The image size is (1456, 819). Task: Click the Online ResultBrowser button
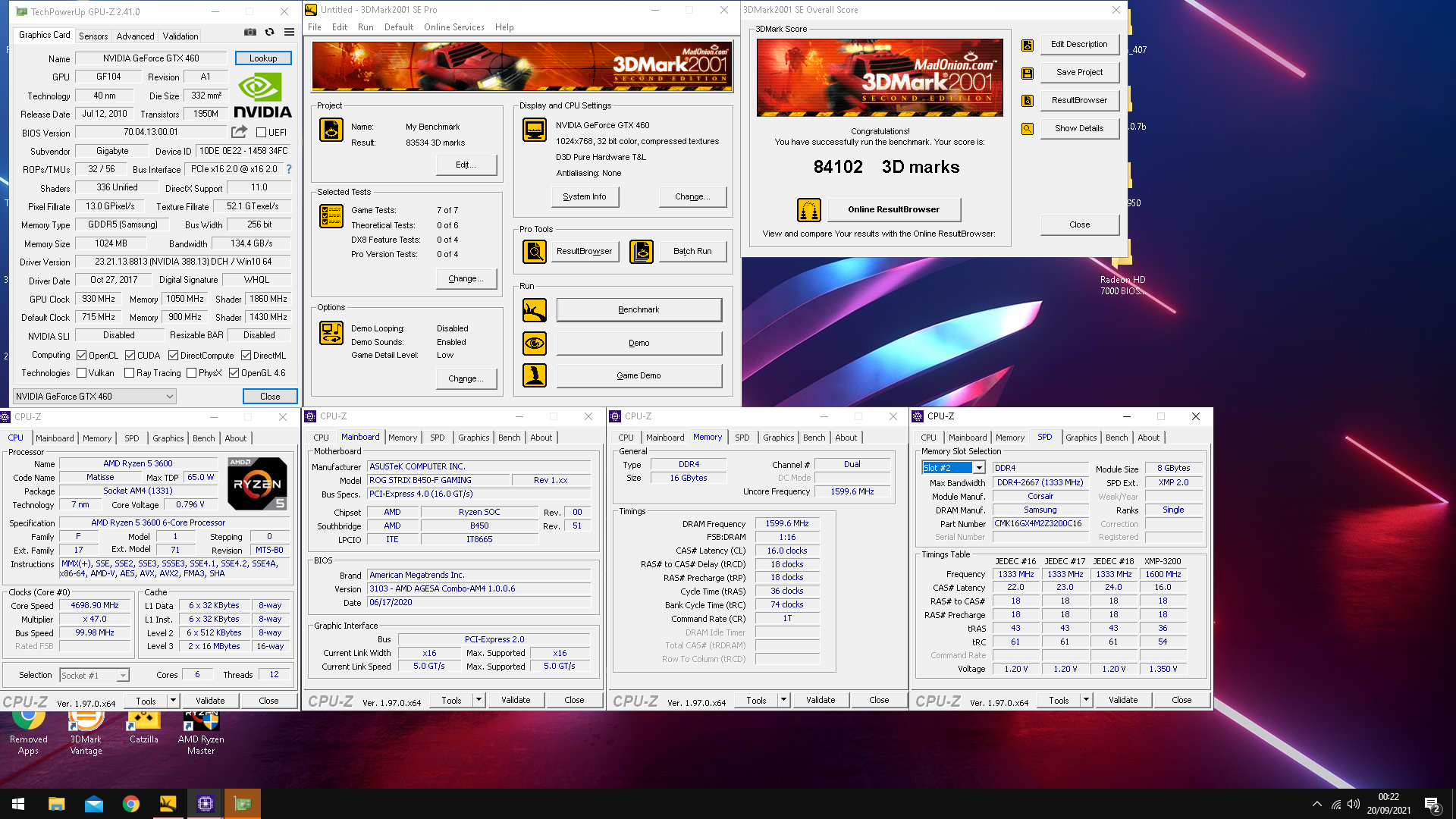[x=893, y=210]
